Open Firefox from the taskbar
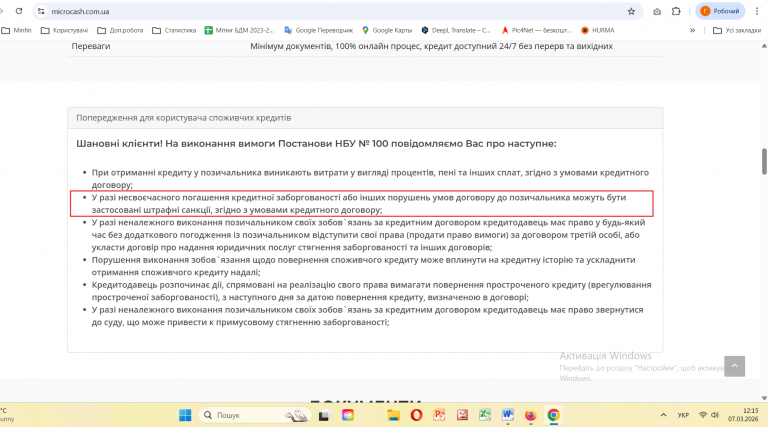Image resolution: width=768 pixels, height=427 pixels. (530, 415)
